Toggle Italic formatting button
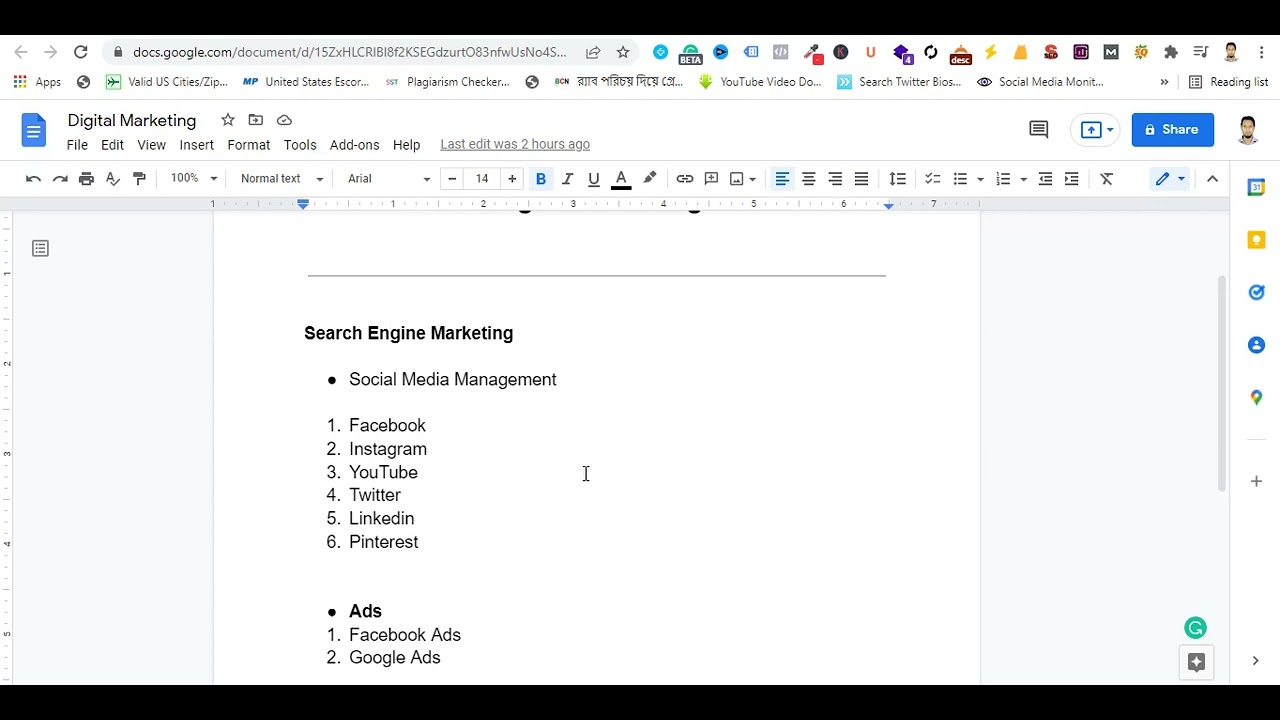 click(567, 179)
